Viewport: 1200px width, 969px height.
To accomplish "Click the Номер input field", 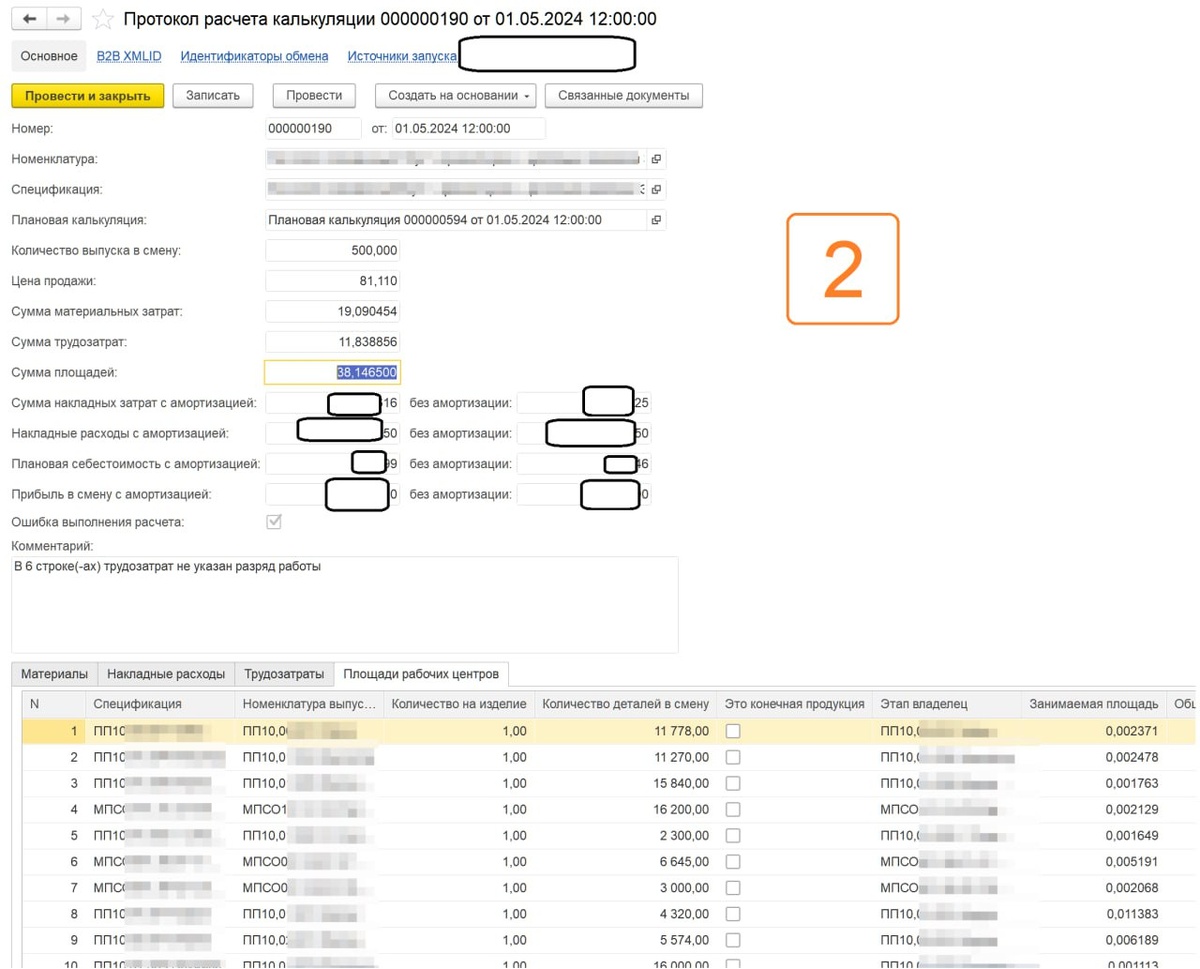I will pos(313,128).
